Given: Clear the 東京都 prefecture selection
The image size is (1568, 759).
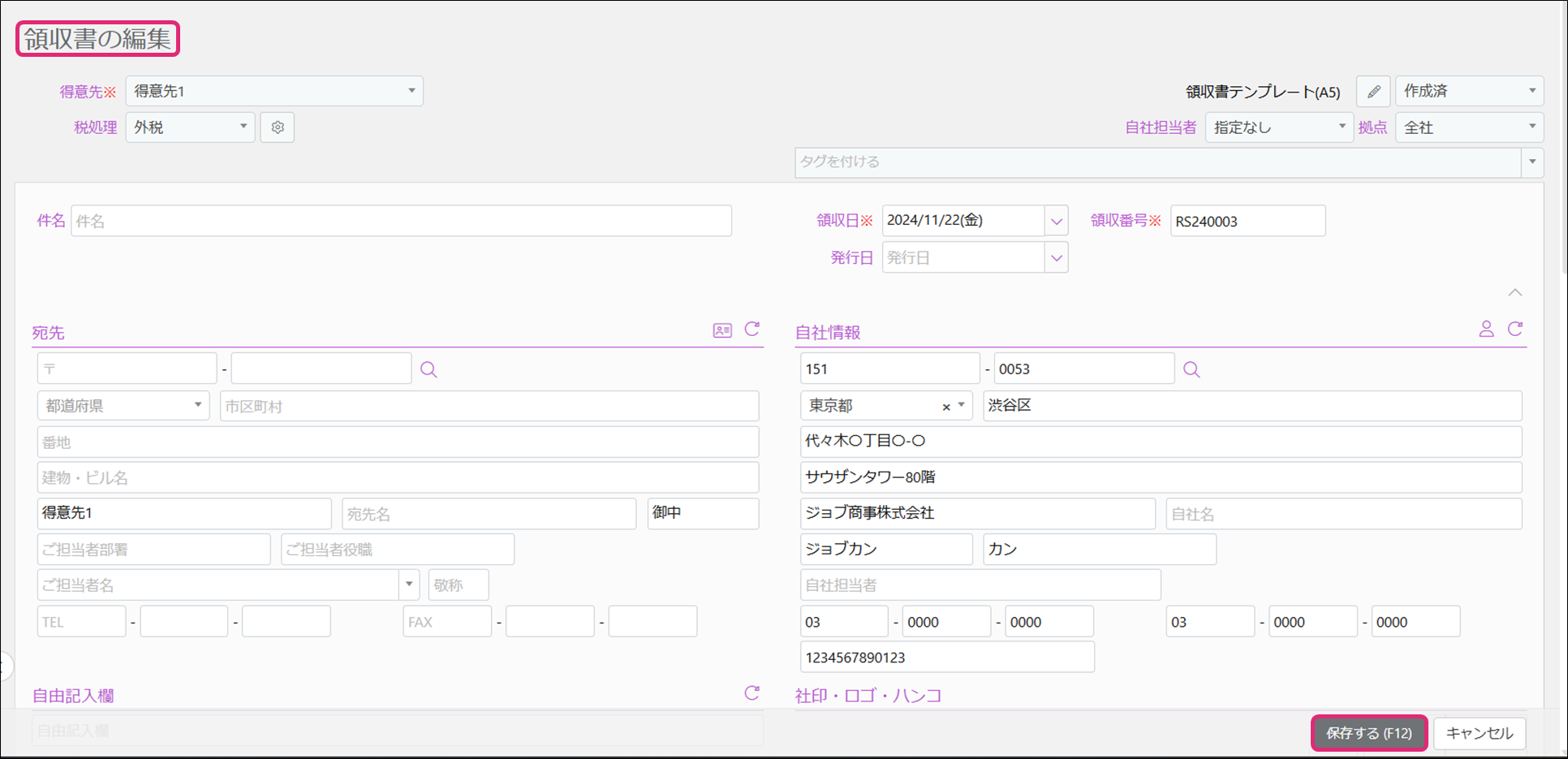Looking at the screenshot, I should [946, 407].
